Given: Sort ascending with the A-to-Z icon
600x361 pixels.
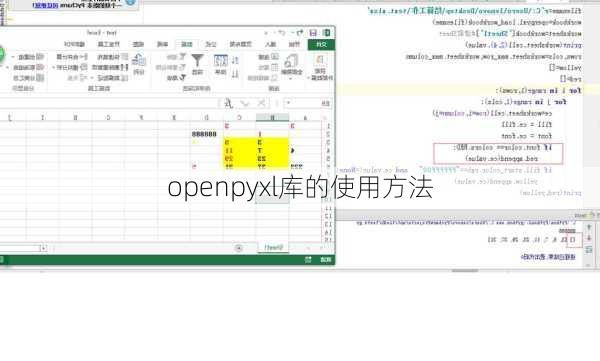Looking at the screenshot, I should [x=235, y=60].
